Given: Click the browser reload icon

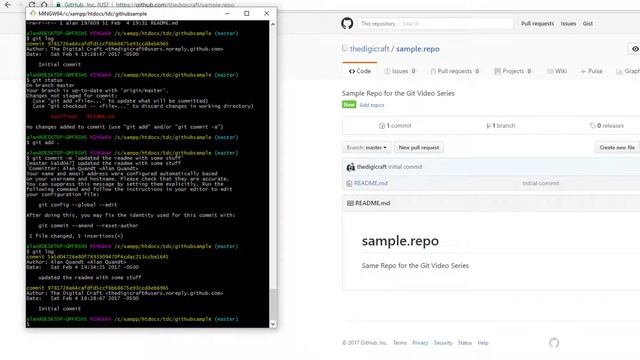Looking at the screenshot, I should tap(32, 4).
